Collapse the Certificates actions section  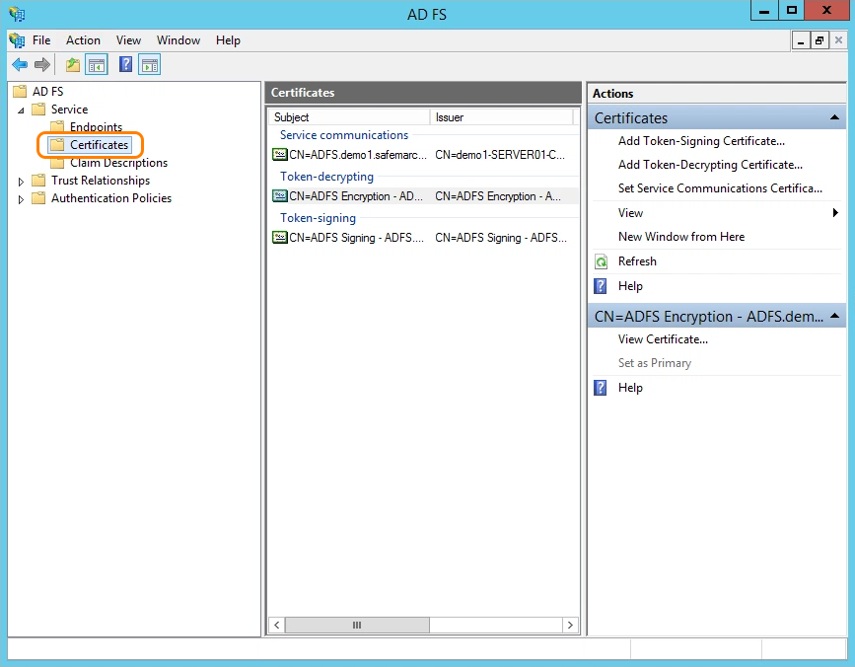836,118
